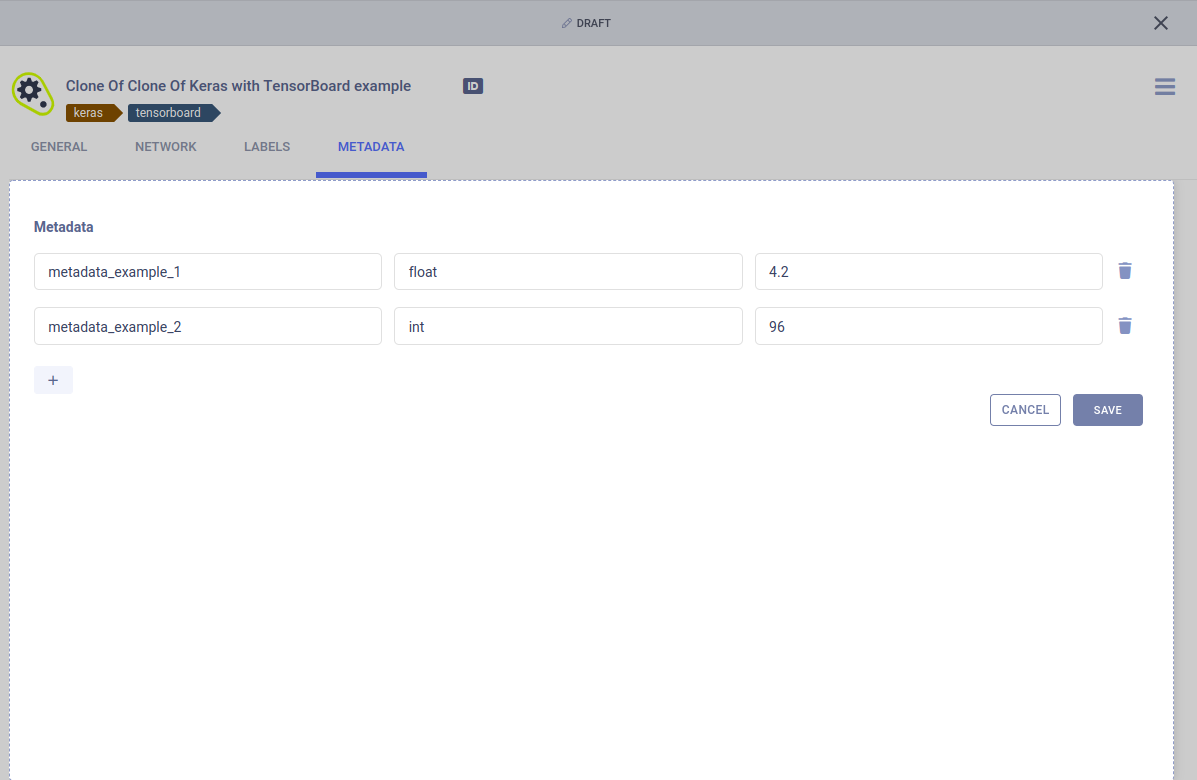
Task: Cancel the metadata edits
Action: coord(1025,410)
